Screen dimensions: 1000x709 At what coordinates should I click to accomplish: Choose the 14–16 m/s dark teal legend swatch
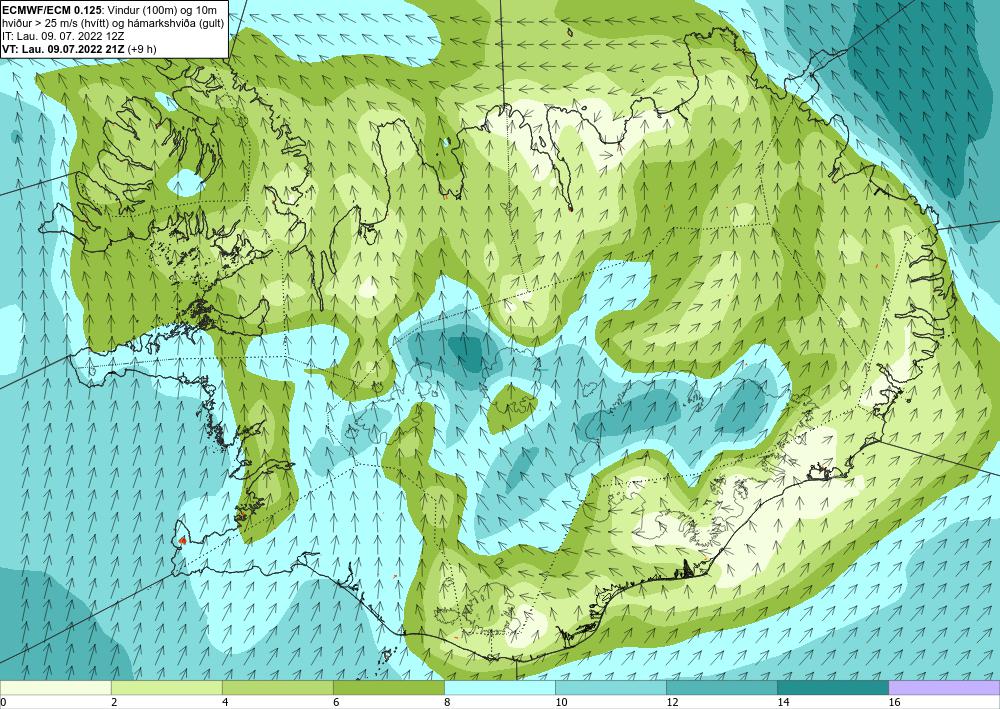coord(833,687)
